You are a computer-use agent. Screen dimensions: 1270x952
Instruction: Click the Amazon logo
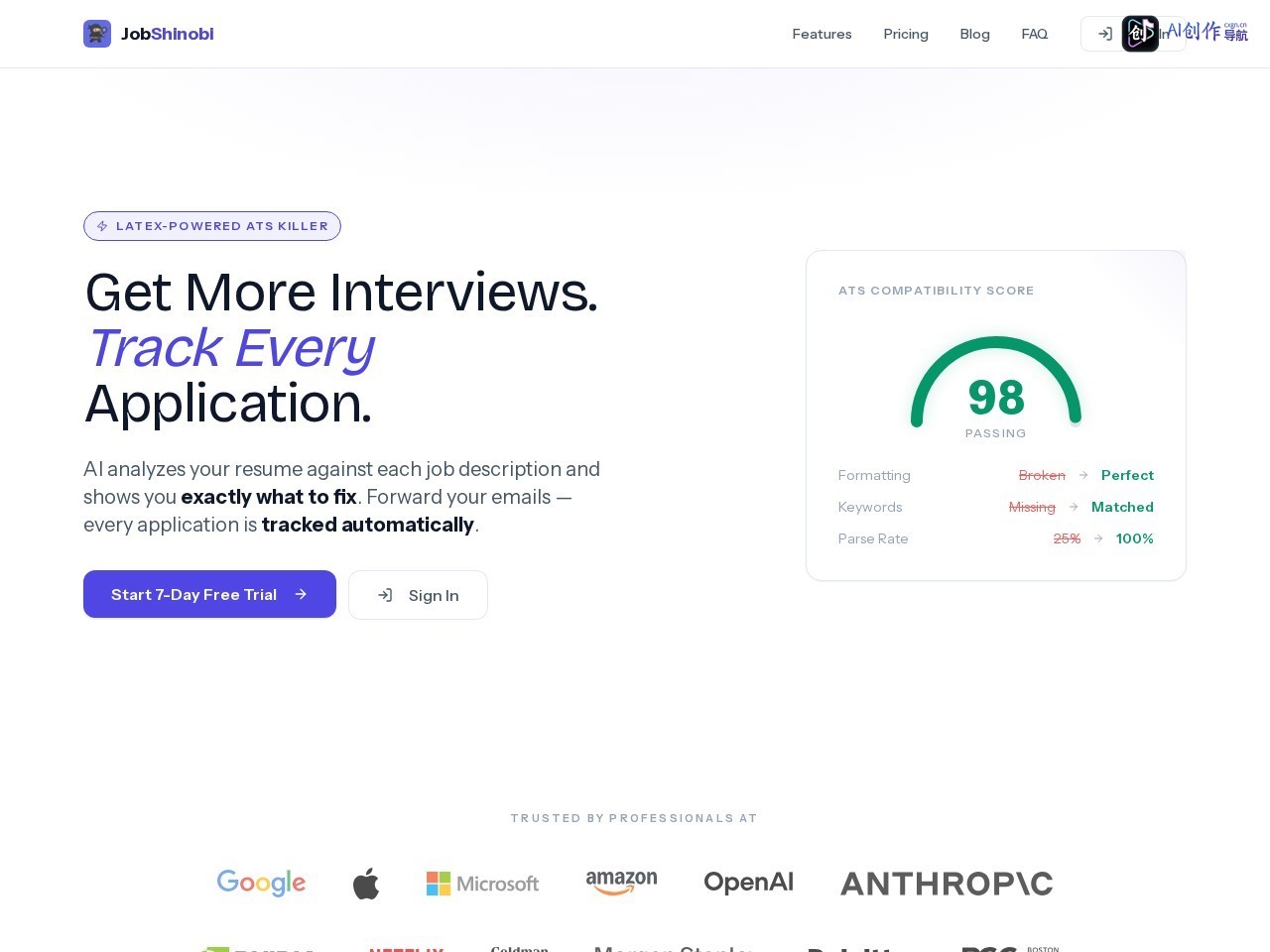[x=621, y=883]
